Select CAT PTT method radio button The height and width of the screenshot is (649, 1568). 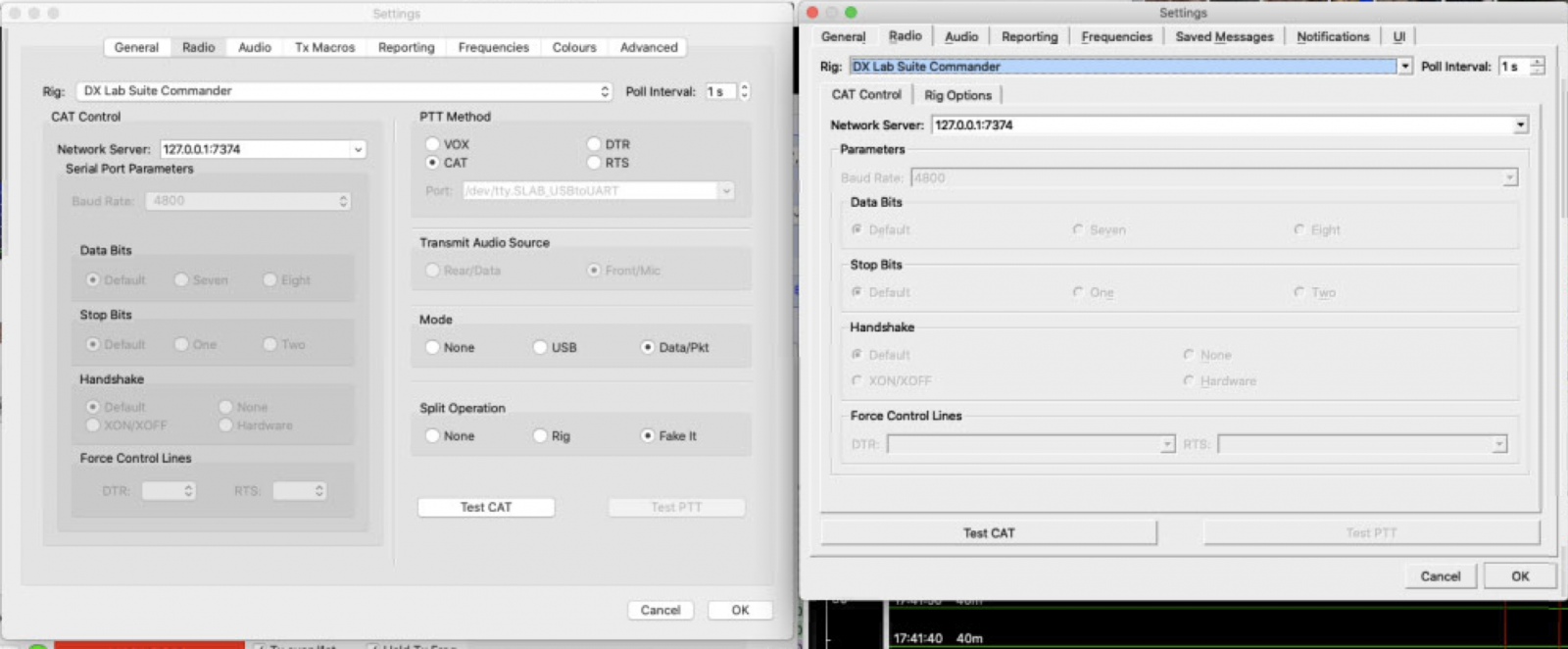point(432,163)
